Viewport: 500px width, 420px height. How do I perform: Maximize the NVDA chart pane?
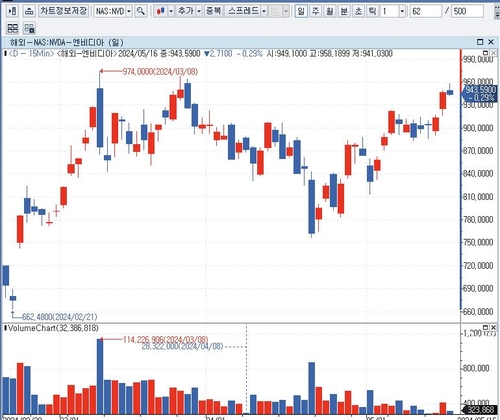[x=480, y=42]
